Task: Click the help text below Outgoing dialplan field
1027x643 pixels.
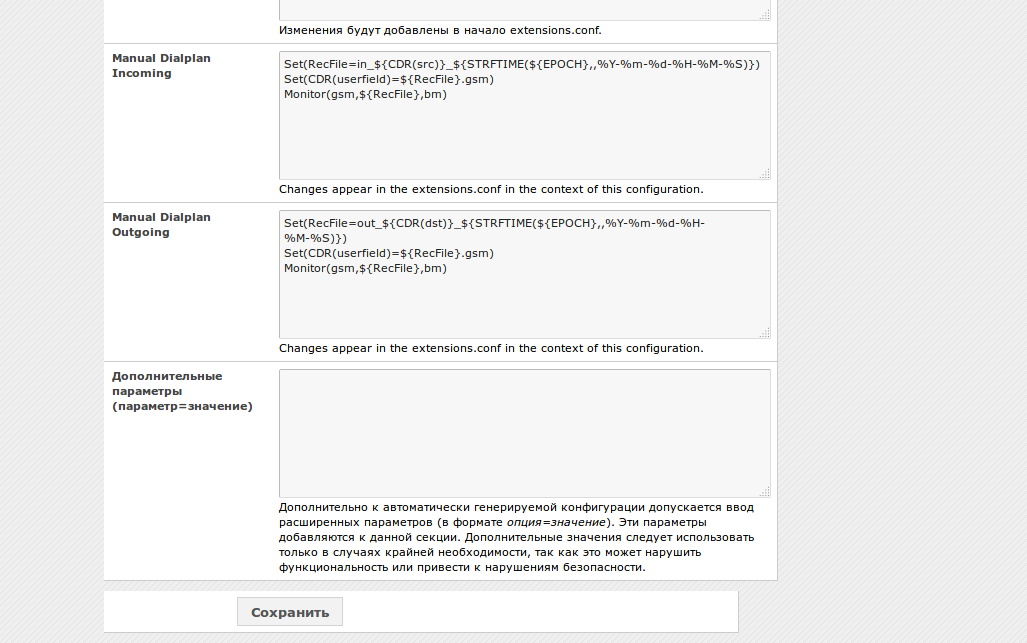Action: pyautogui.click(x=491, y=348)
